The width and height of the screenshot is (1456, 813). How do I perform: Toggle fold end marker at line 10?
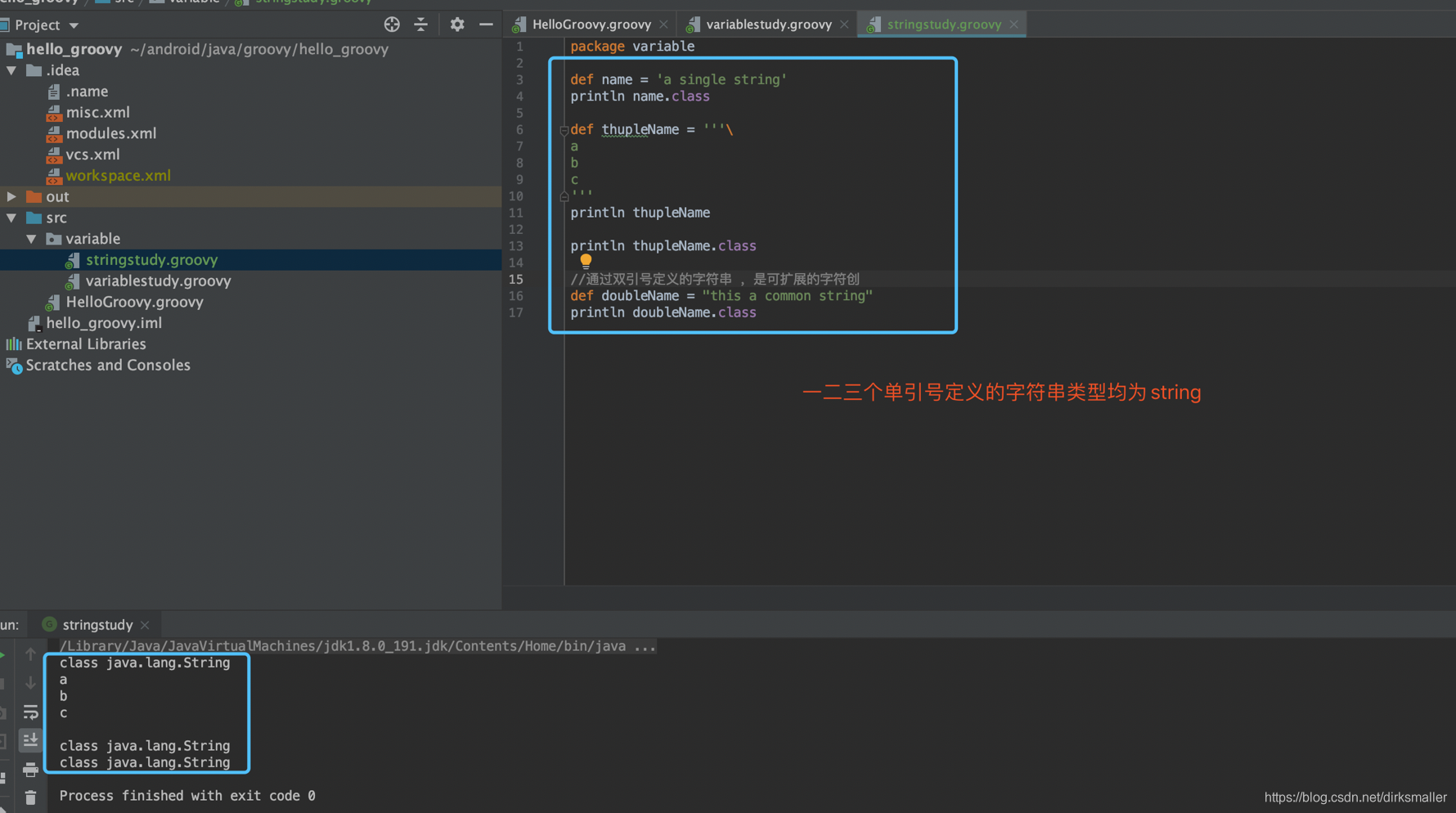tap(564, 196)
